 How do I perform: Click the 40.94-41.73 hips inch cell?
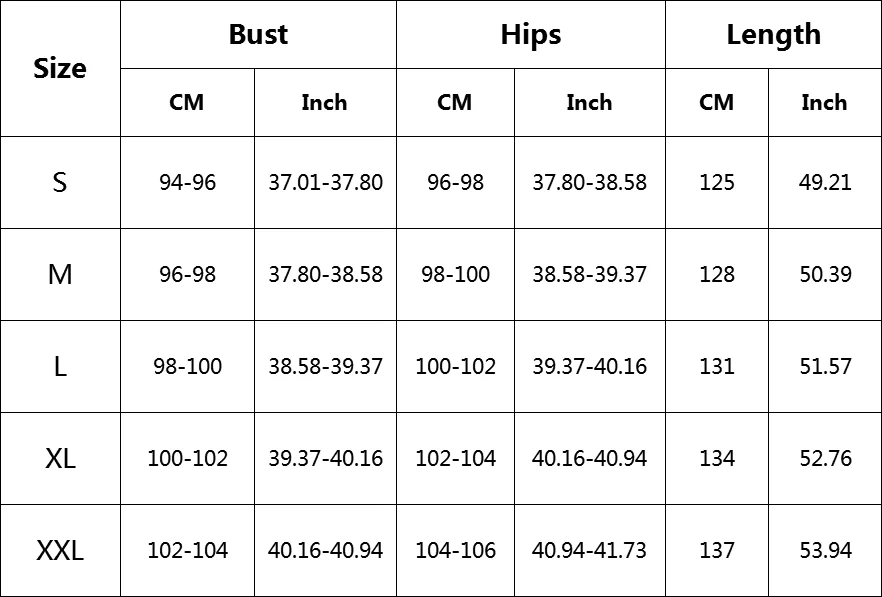[589, 550]
